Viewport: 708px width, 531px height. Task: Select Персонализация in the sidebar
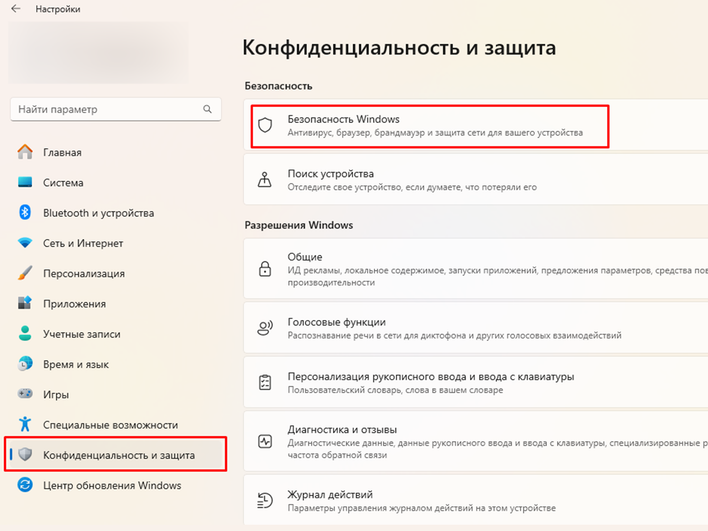point(115,273)
